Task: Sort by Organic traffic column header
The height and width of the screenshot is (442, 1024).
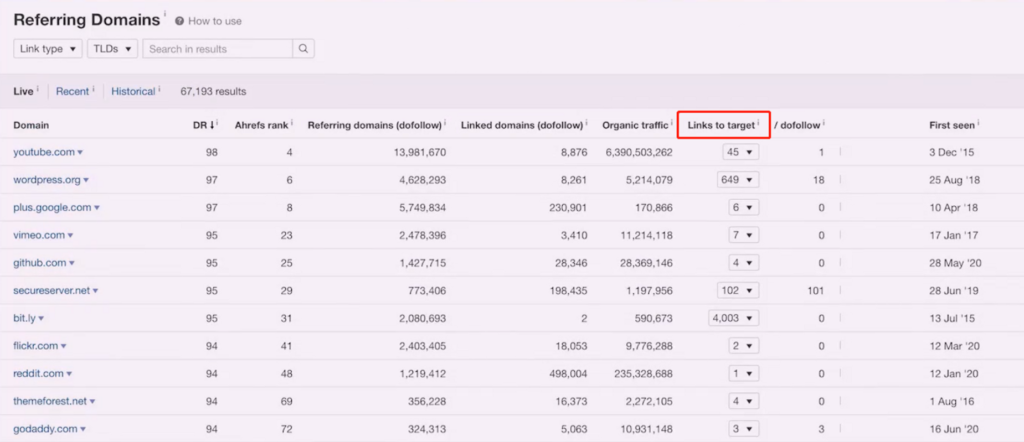Action: point(635,125)
